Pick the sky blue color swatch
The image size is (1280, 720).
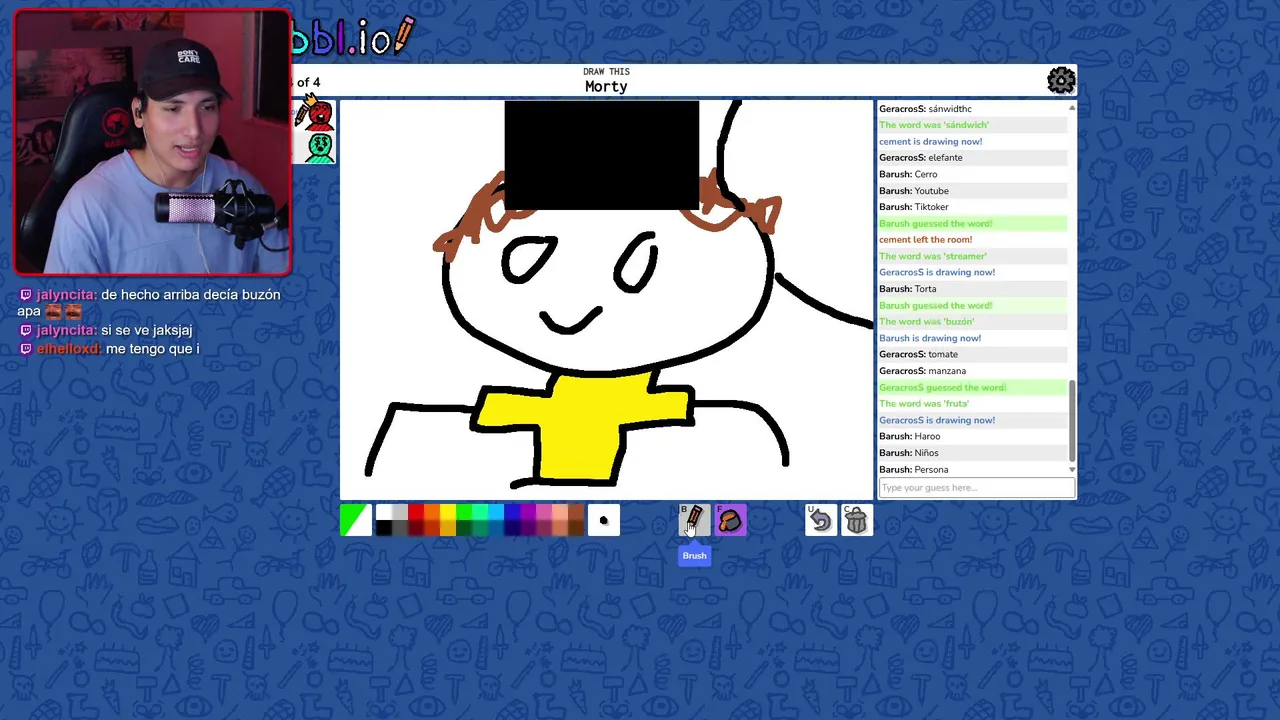[x=496, y=512]
